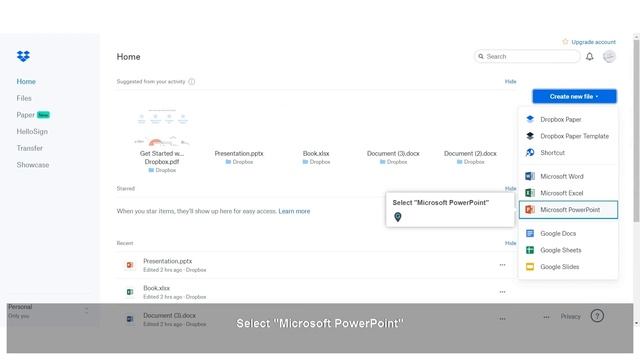The height and width of the screenshot is (360, 640).
Task: Click the Google Slides icon
Action: click(530, 267)
